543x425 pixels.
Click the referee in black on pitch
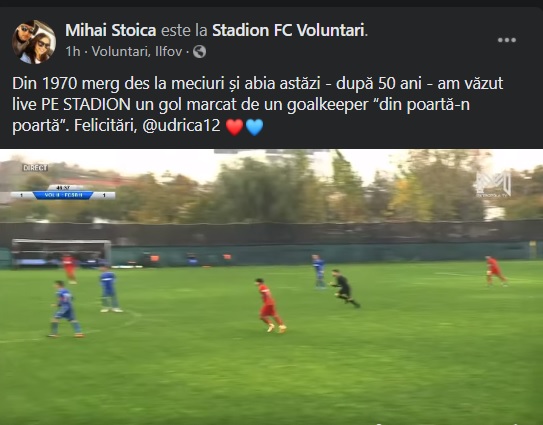point(344,288)
